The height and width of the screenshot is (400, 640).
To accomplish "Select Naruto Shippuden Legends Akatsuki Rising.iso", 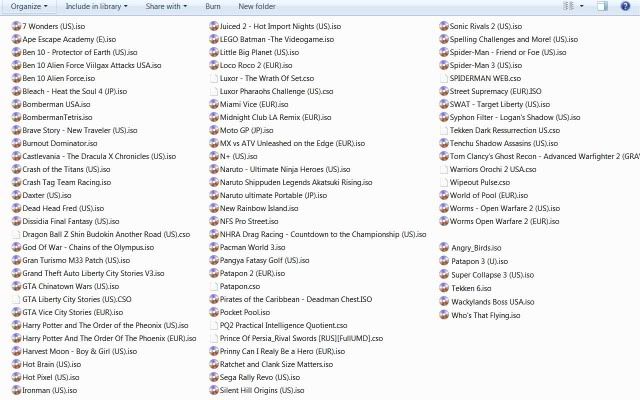I will (296, 182).
